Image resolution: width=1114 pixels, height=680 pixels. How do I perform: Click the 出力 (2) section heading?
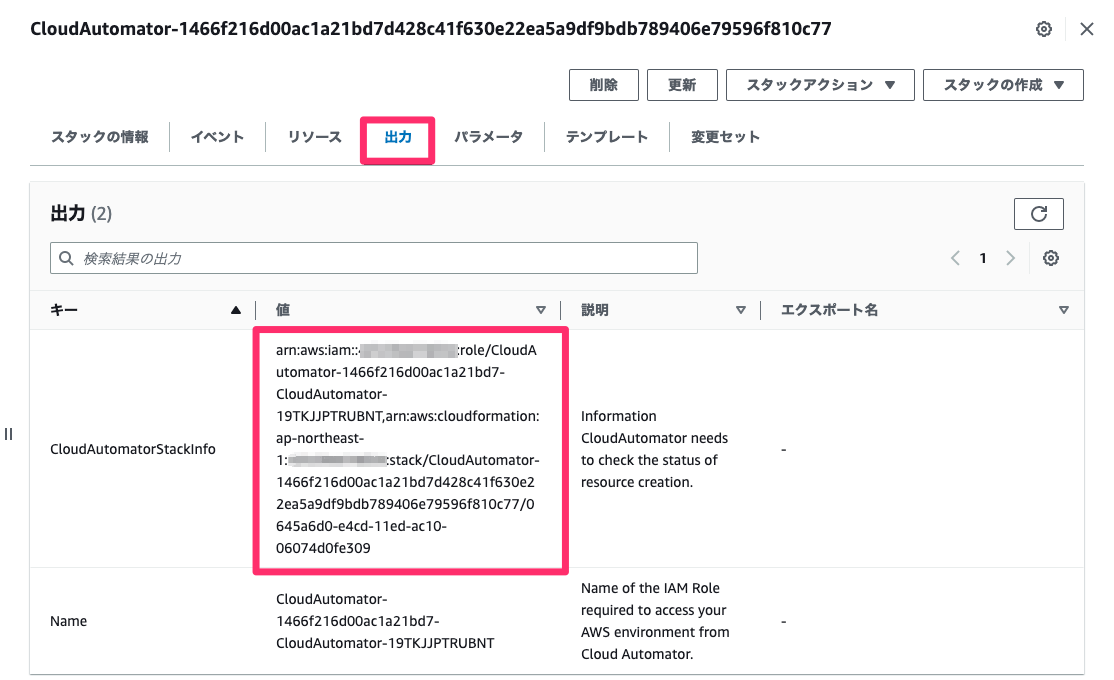point(81,214)
